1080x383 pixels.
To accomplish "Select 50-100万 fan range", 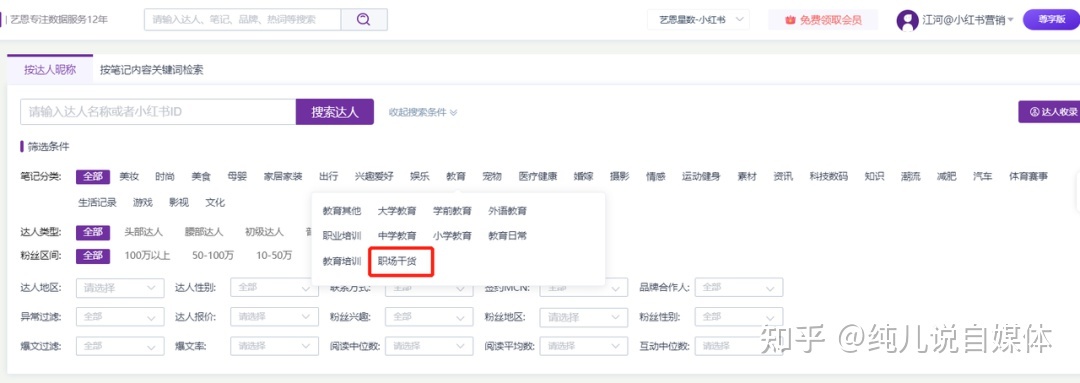I will (x=213, y=256).
